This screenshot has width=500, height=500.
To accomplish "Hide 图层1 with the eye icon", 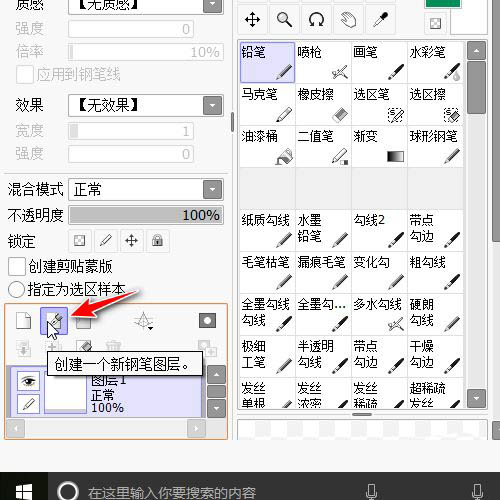I will pyautogui.click(x=28, y=381).
